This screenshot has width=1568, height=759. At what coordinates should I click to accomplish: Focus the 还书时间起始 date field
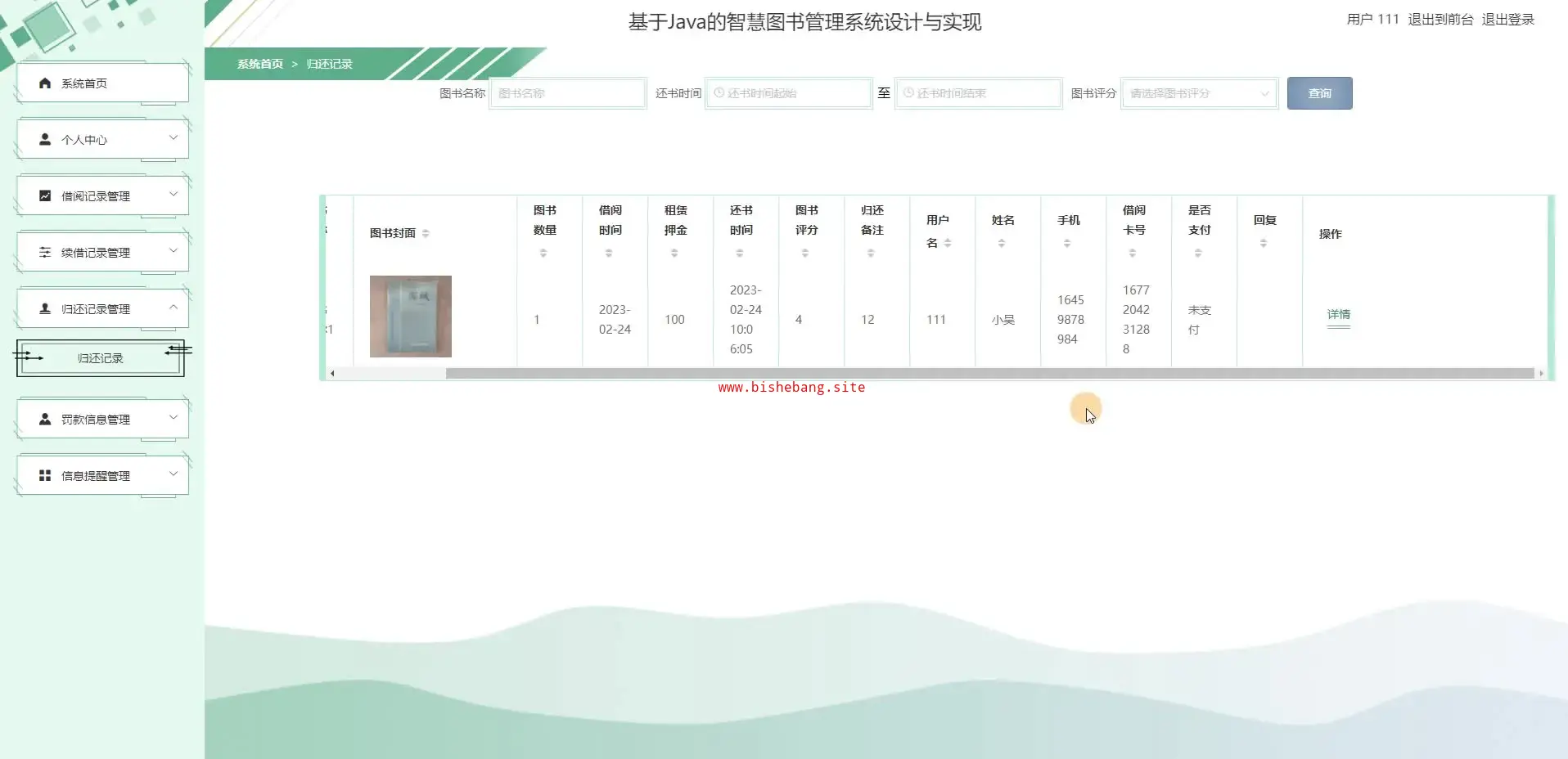point(788,93)
